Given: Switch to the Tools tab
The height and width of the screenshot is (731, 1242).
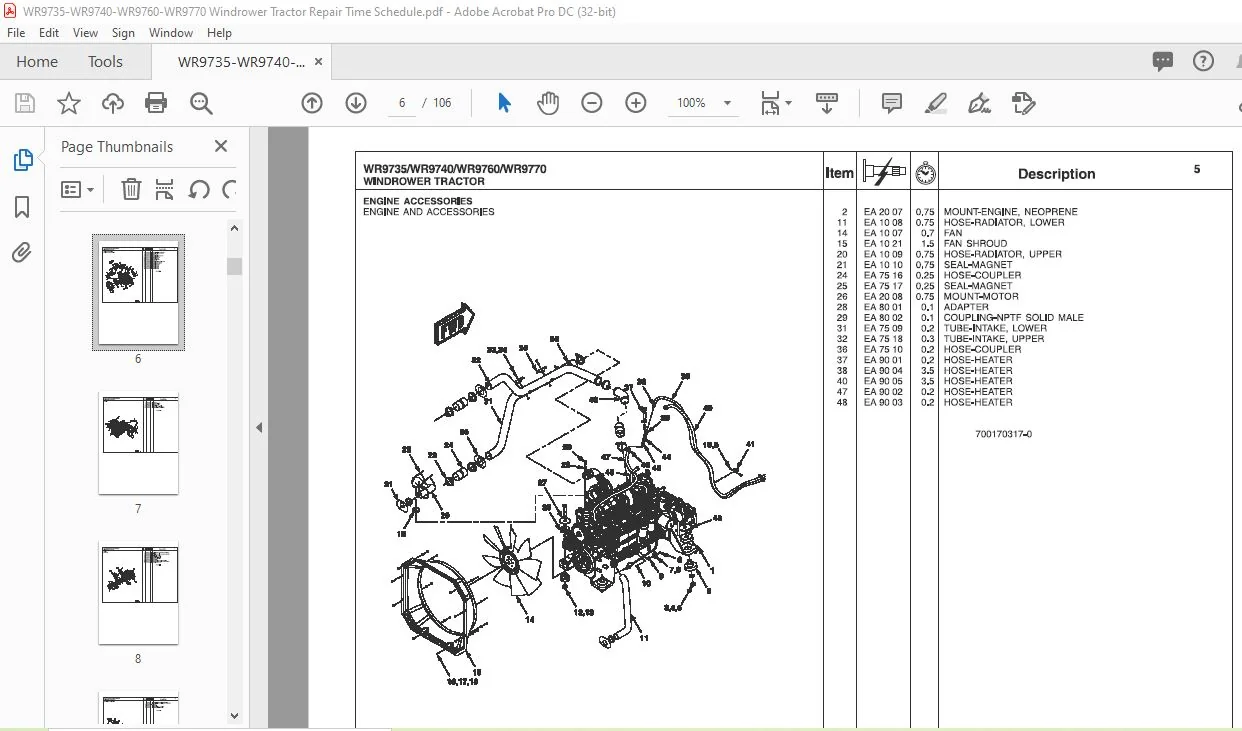Looking at the screenshot, I should pyautogui.click(x=105, y=62).
